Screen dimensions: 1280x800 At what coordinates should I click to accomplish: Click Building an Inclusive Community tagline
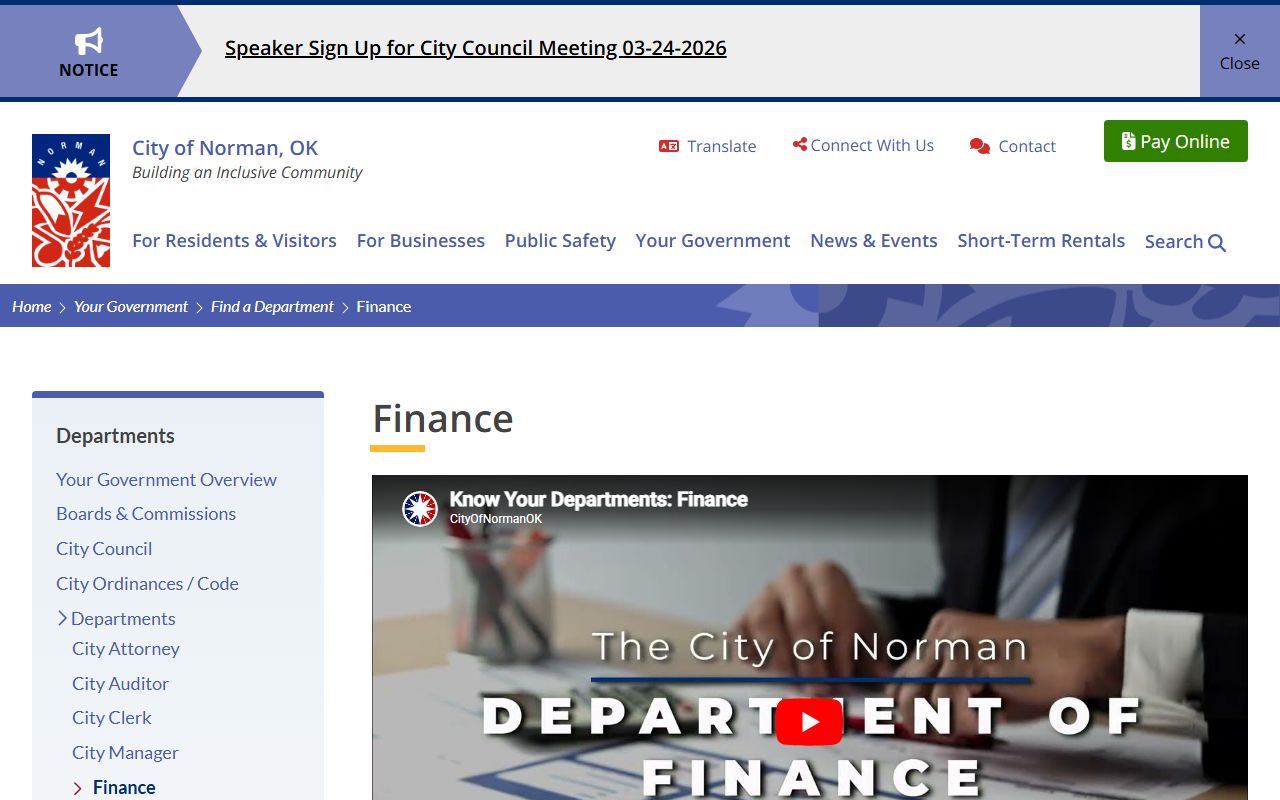pyautogui.click(x=247, y=172)
